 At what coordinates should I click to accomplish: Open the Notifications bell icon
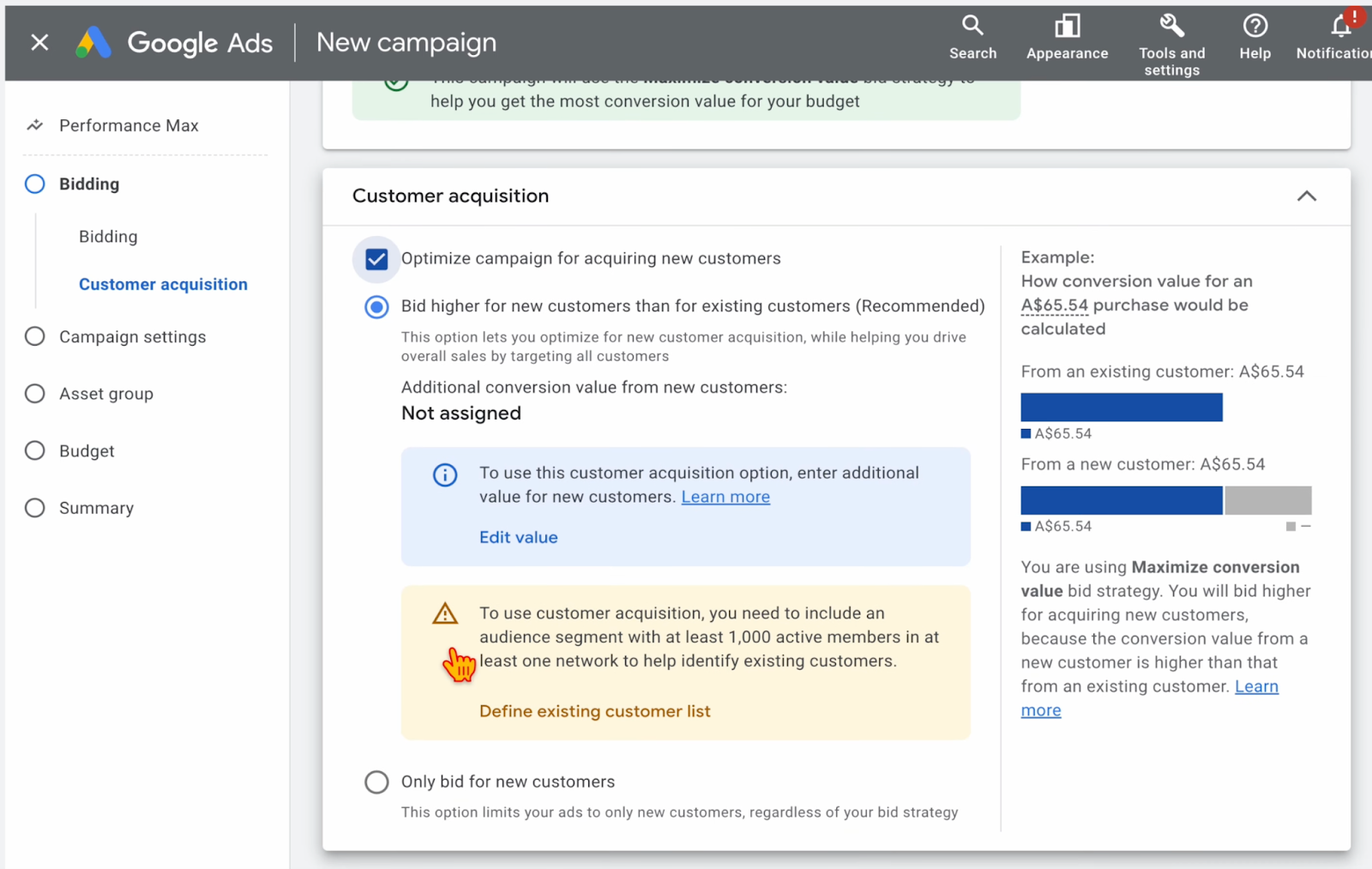(1342, 26)
